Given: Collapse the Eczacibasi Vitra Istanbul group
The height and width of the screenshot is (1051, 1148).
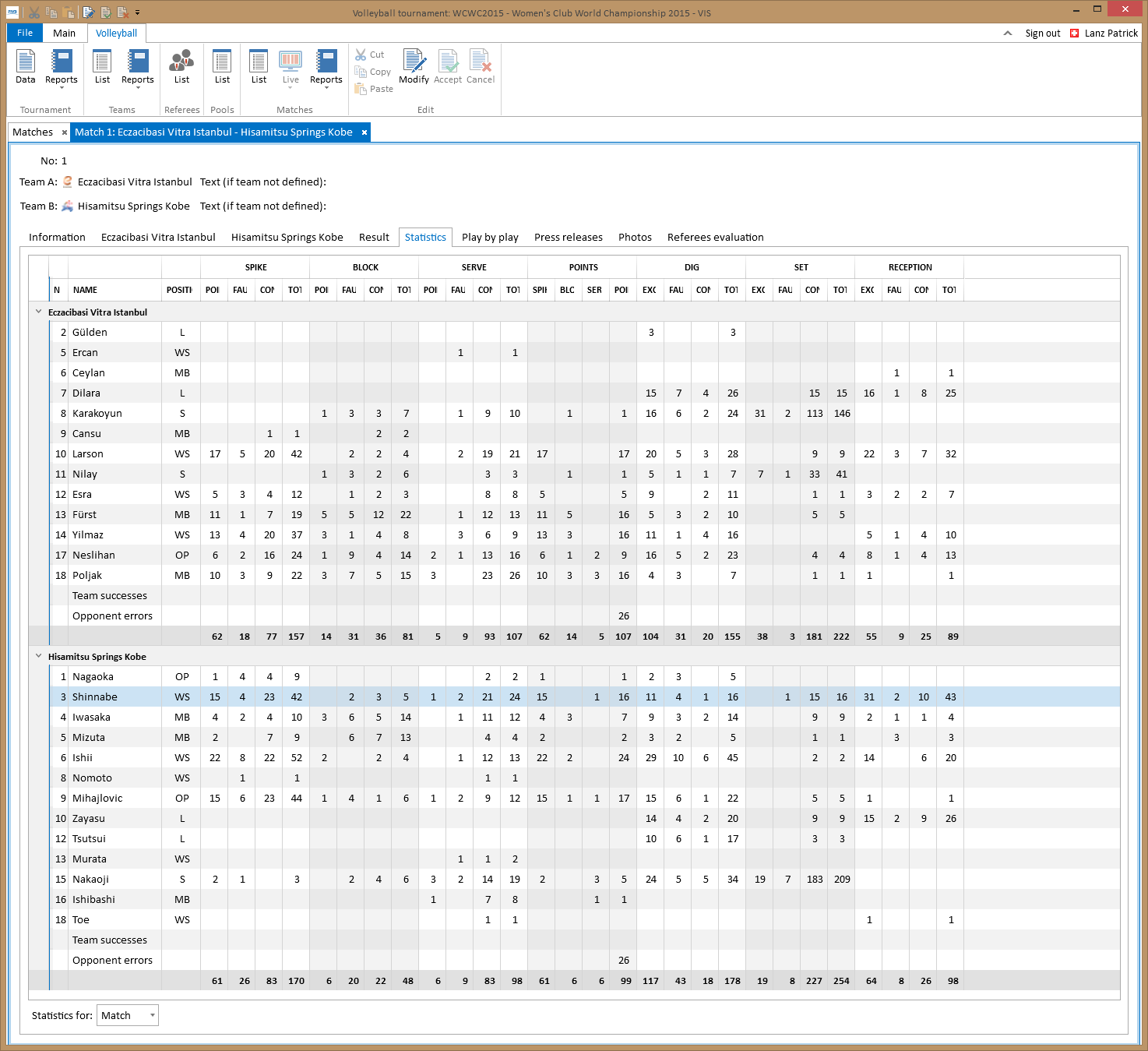Looking at the screenshot, I should tap(39, 312).
